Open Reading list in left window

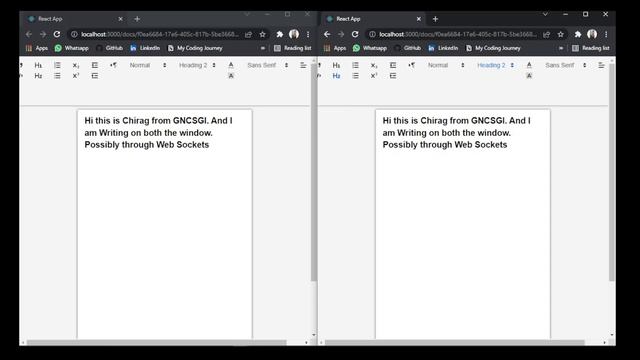click(293, 48)
